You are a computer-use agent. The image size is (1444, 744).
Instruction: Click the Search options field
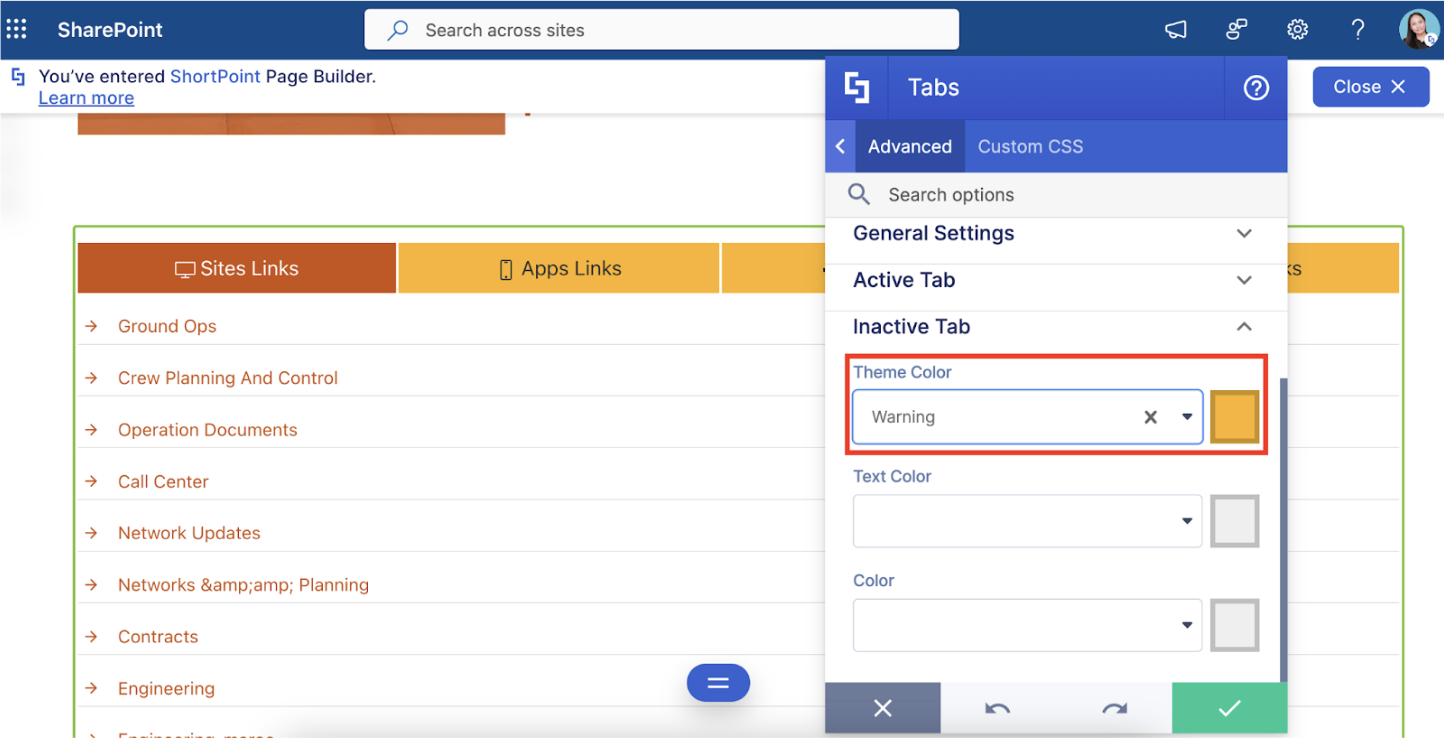tap(1056, 194)
